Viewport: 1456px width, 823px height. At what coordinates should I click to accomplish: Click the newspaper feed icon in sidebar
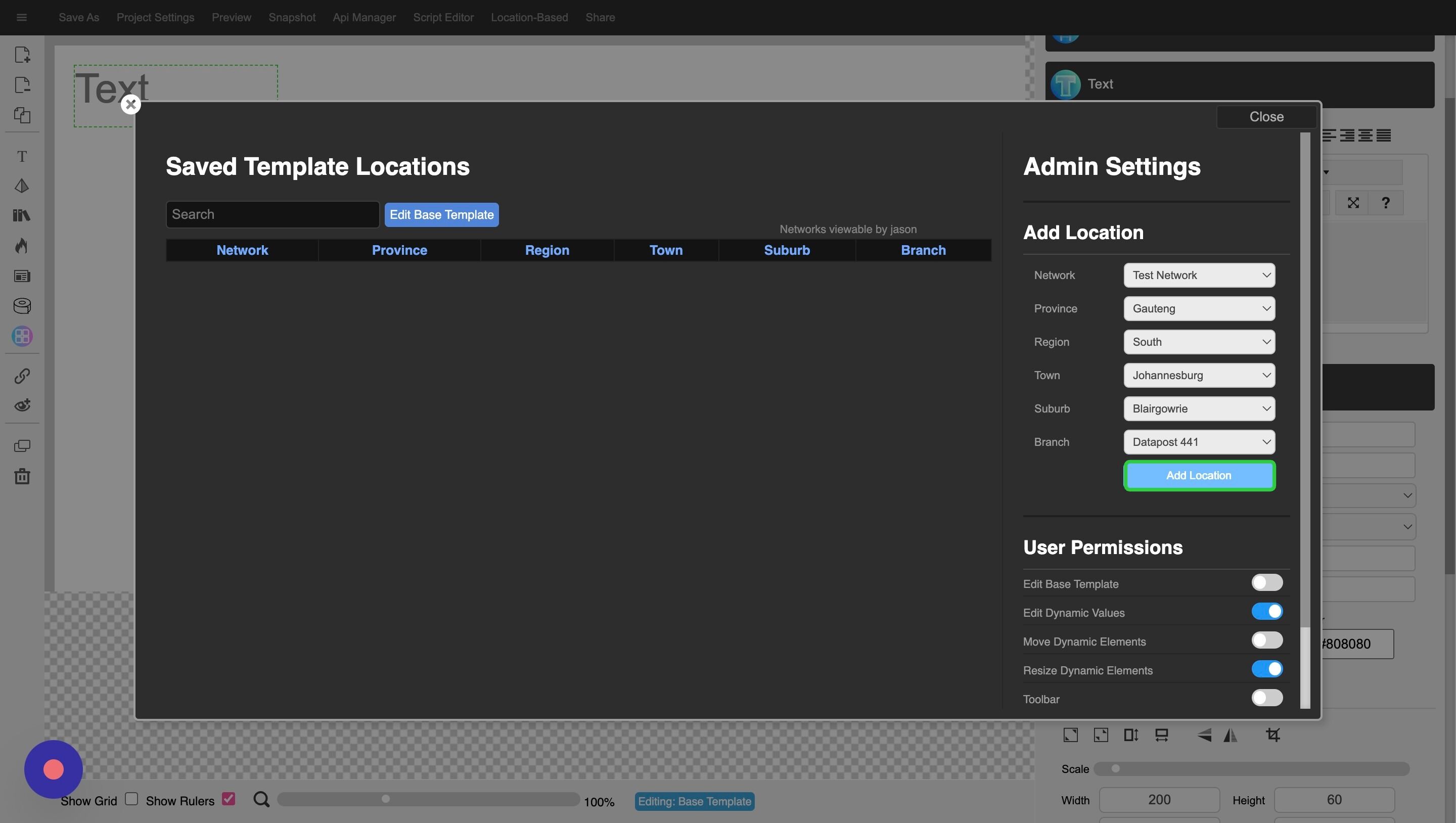click(x=22, y=276)
